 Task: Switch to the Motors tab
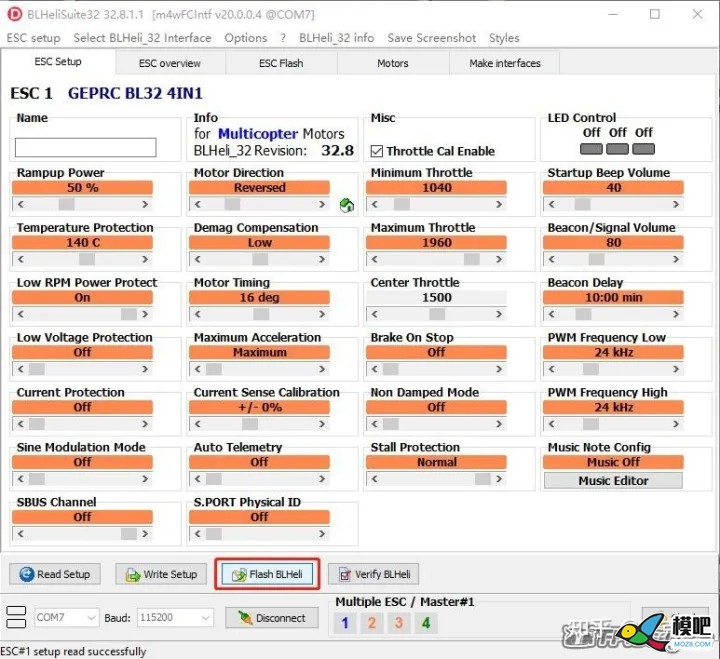pyautogui.click(x=393, y=63)
